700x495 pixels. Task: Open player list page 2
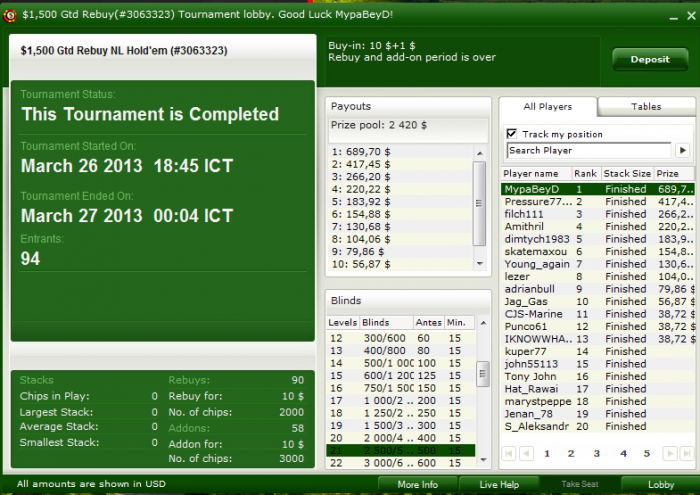571,453
